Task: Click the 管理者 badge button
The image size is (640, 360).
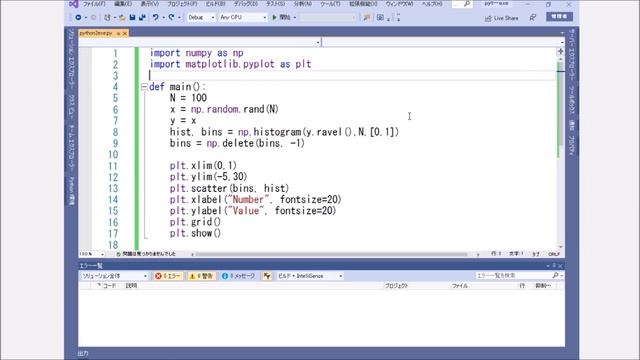Action: click(x=559, y=17)
